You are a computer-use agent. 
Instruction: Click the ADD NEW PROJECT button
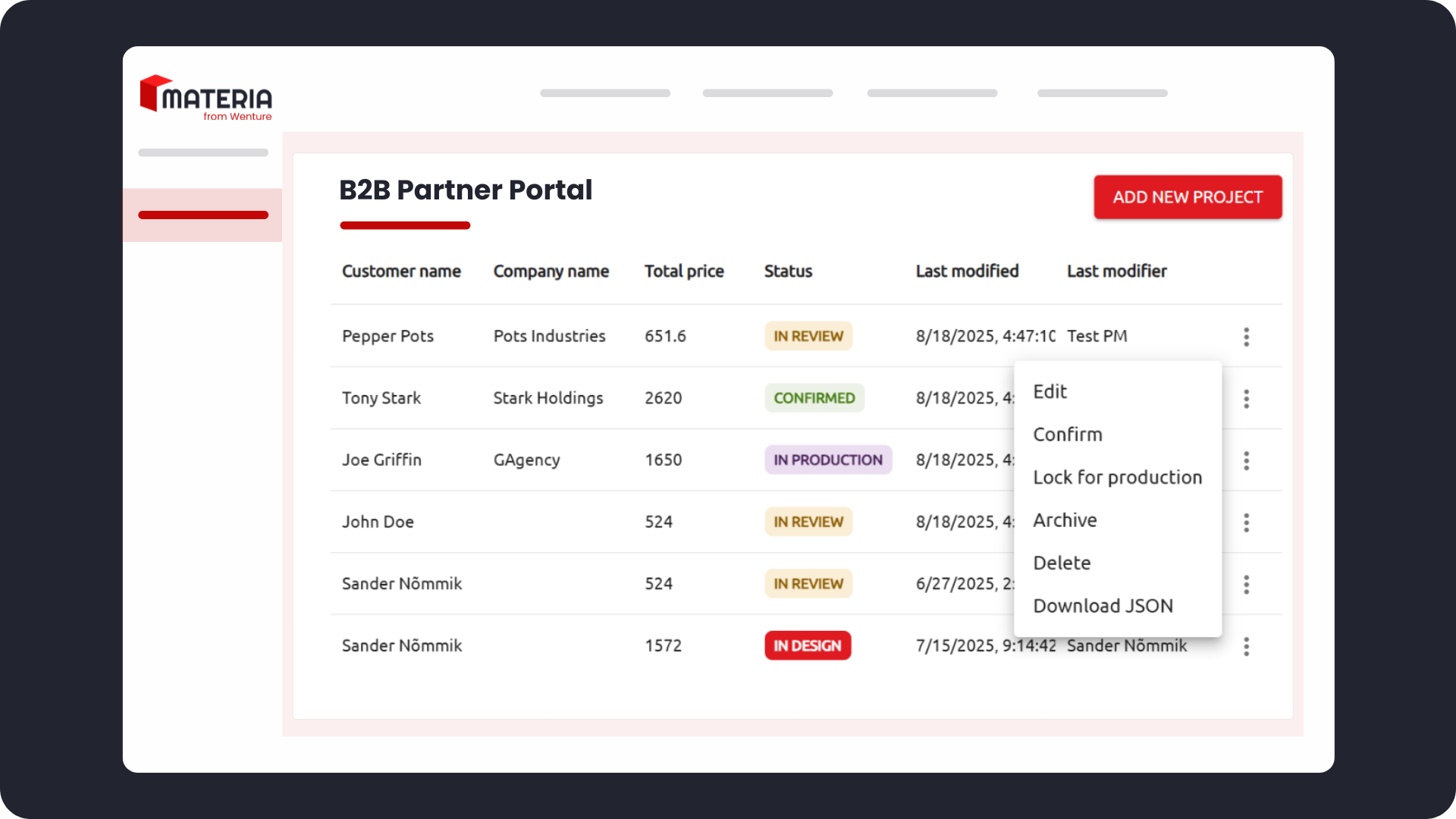[x=1188, y=196]
